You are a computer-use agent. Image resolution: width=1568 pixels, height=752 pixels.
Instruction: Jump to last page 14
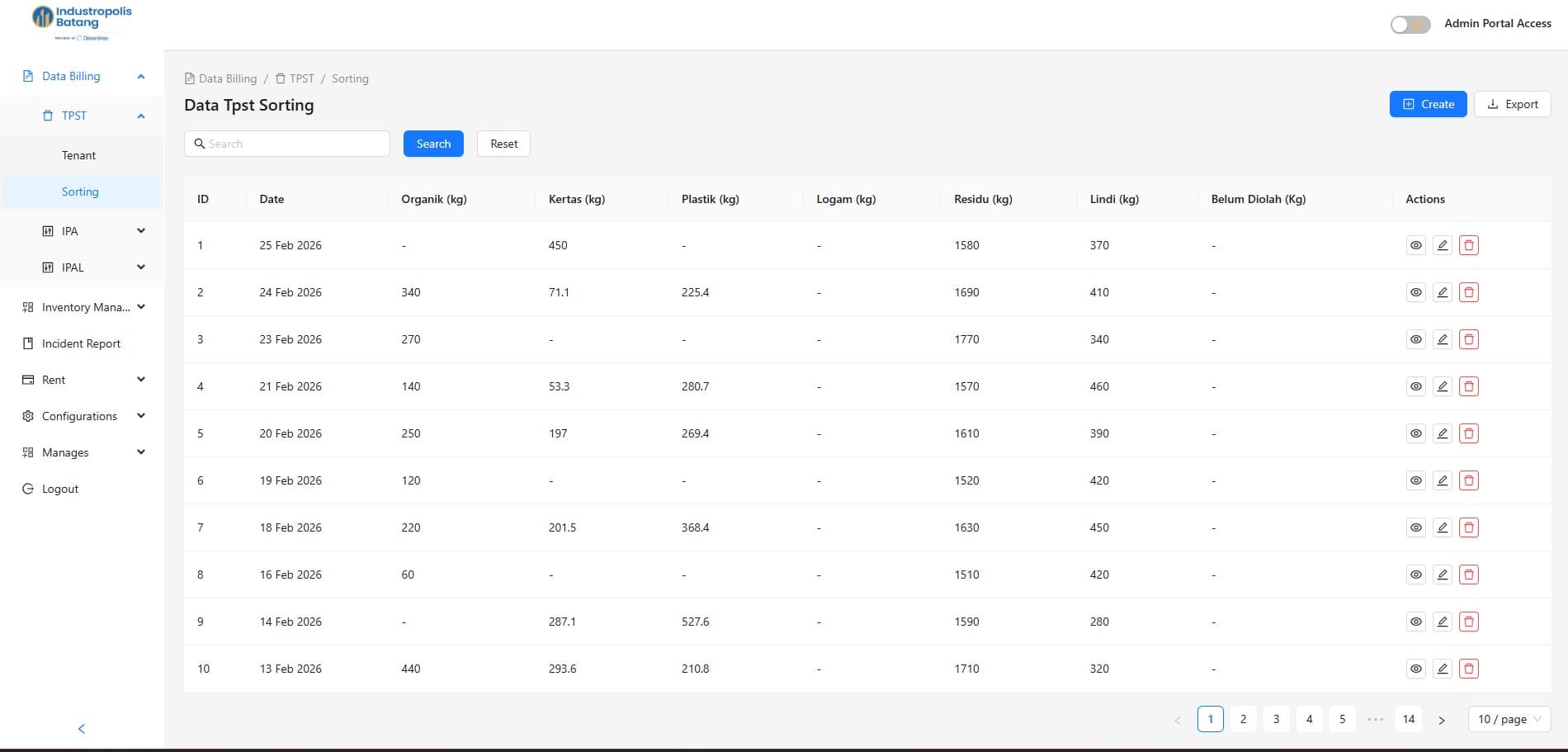coord(1409,719)
